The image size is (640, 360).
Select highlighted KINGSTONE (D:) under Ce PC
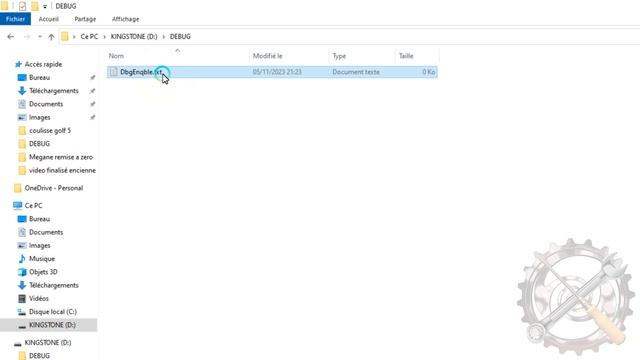[x=52, y=325]
